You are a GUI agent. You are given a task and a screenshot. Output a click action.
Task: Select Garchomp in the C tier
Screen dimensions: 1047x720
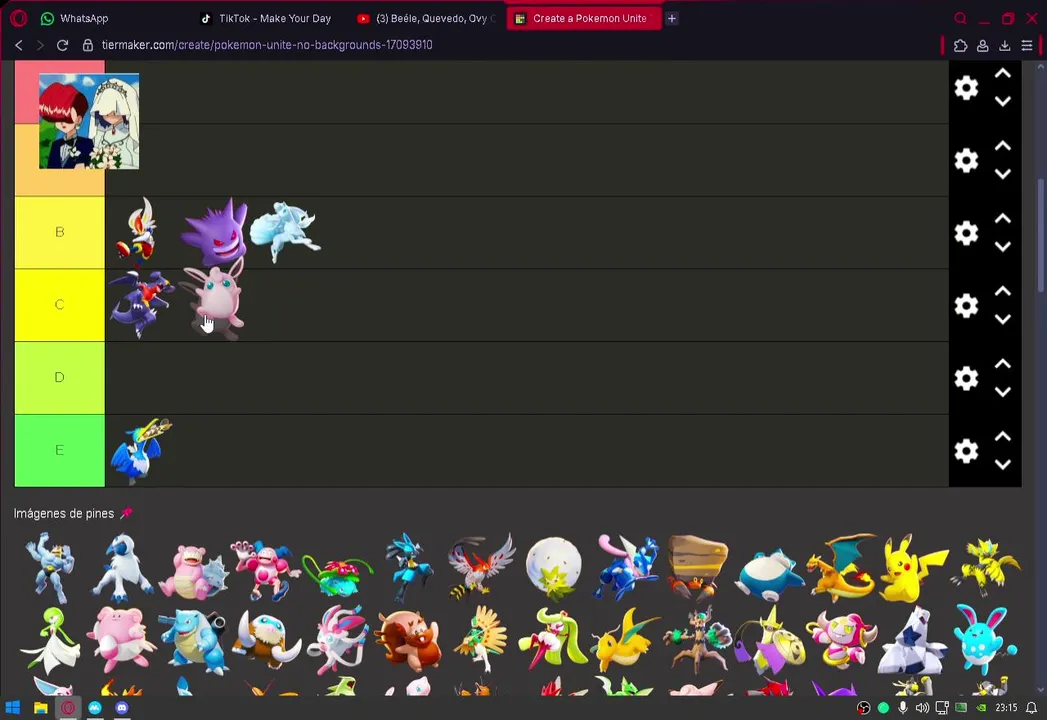coord(141,304)
